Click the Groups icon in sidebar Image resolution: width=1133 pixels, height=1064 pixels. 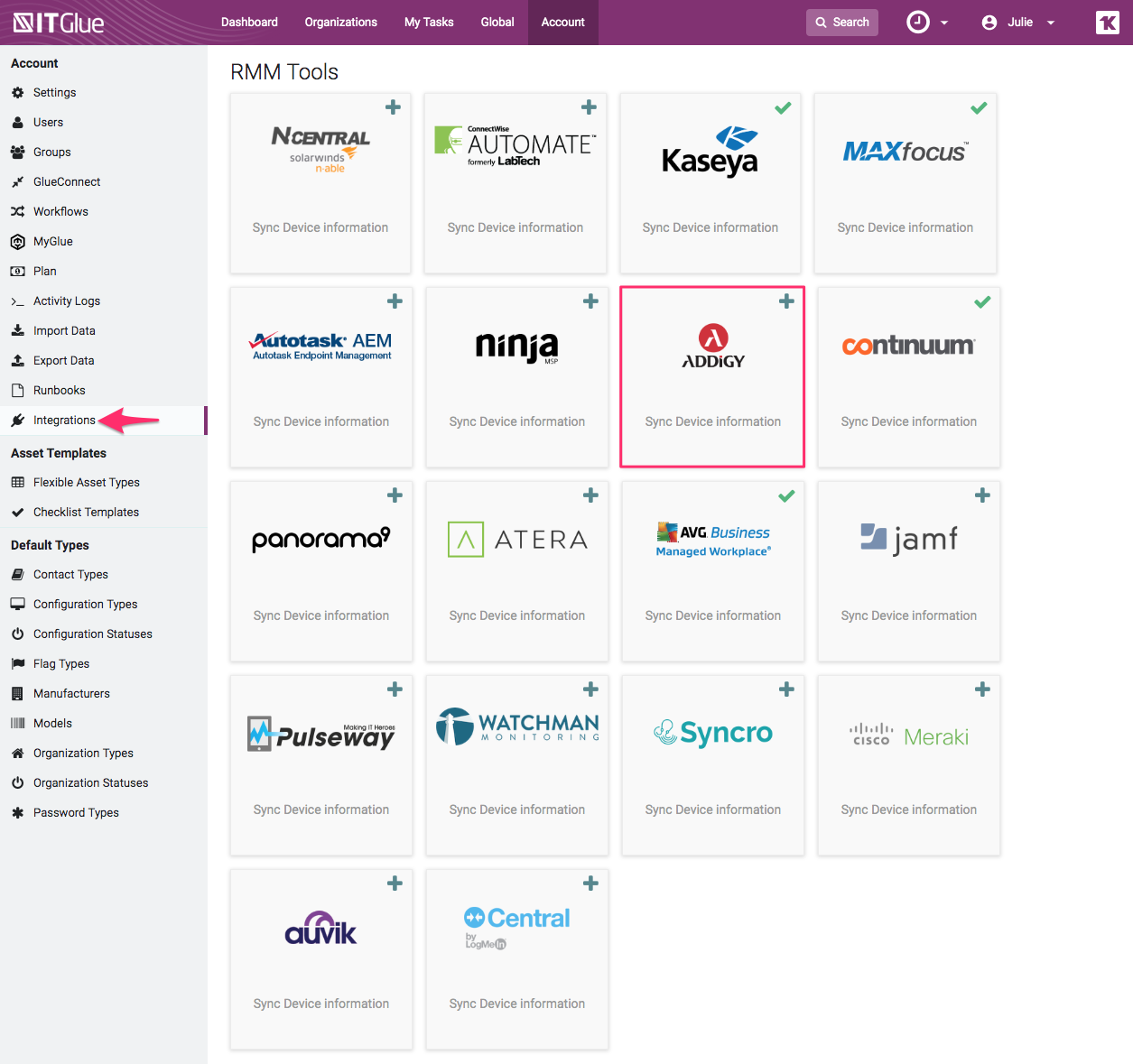(x=17, y=153)
